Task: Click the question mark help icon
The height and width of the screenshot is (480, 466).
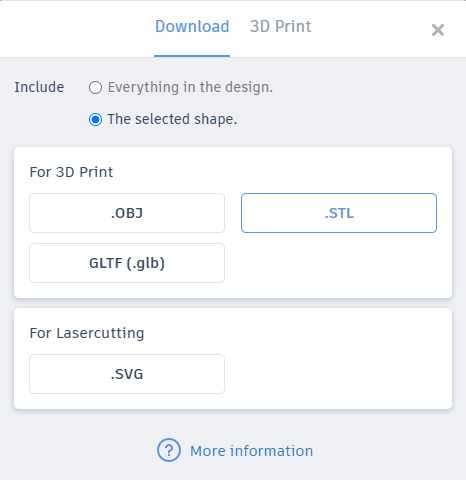Action: click(169, 450)
